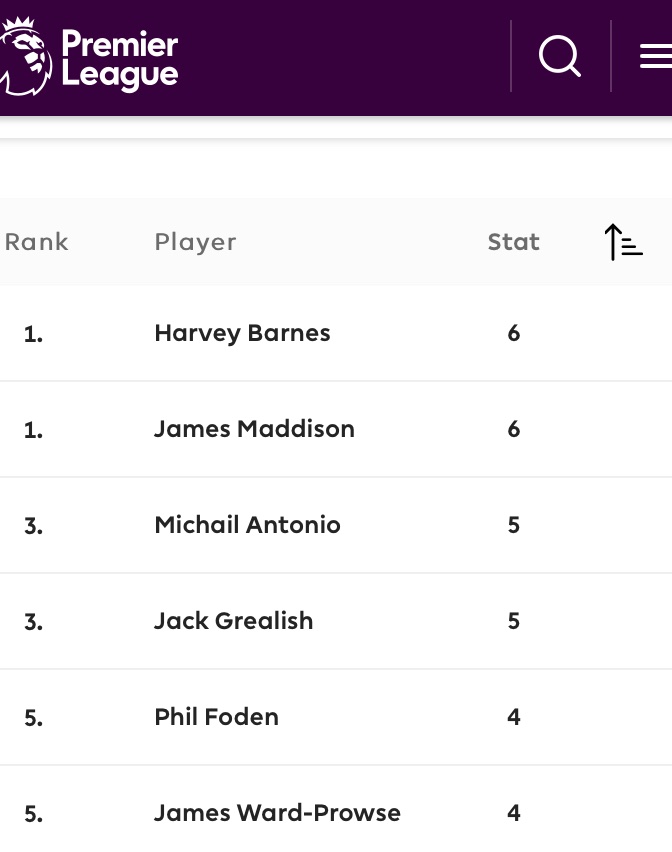Click the Premier League wordmark text
672x852 pixels.
tap(120, 59)
